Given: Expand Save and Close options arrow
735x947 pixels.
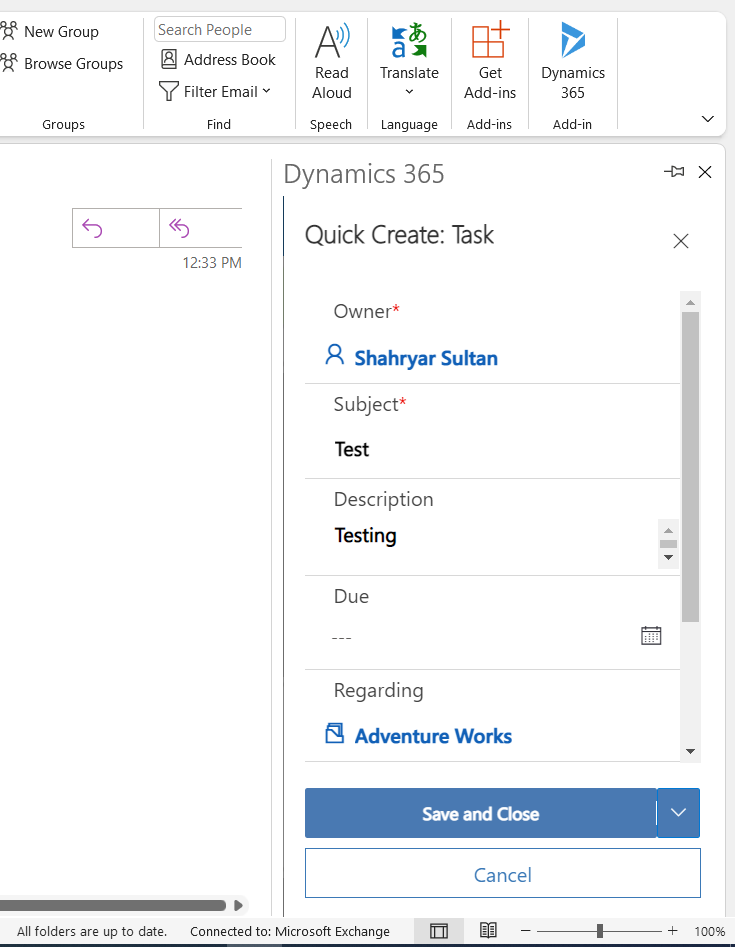Looking at the screenshot, I should (x=679, y=813).
